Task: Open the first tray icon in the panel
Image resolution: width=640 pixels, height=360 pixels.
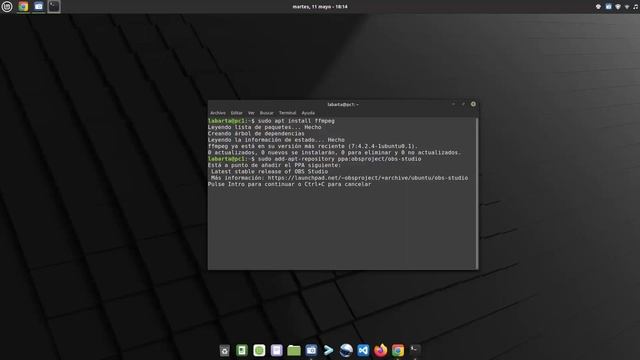Action: (x=598, y=7)
